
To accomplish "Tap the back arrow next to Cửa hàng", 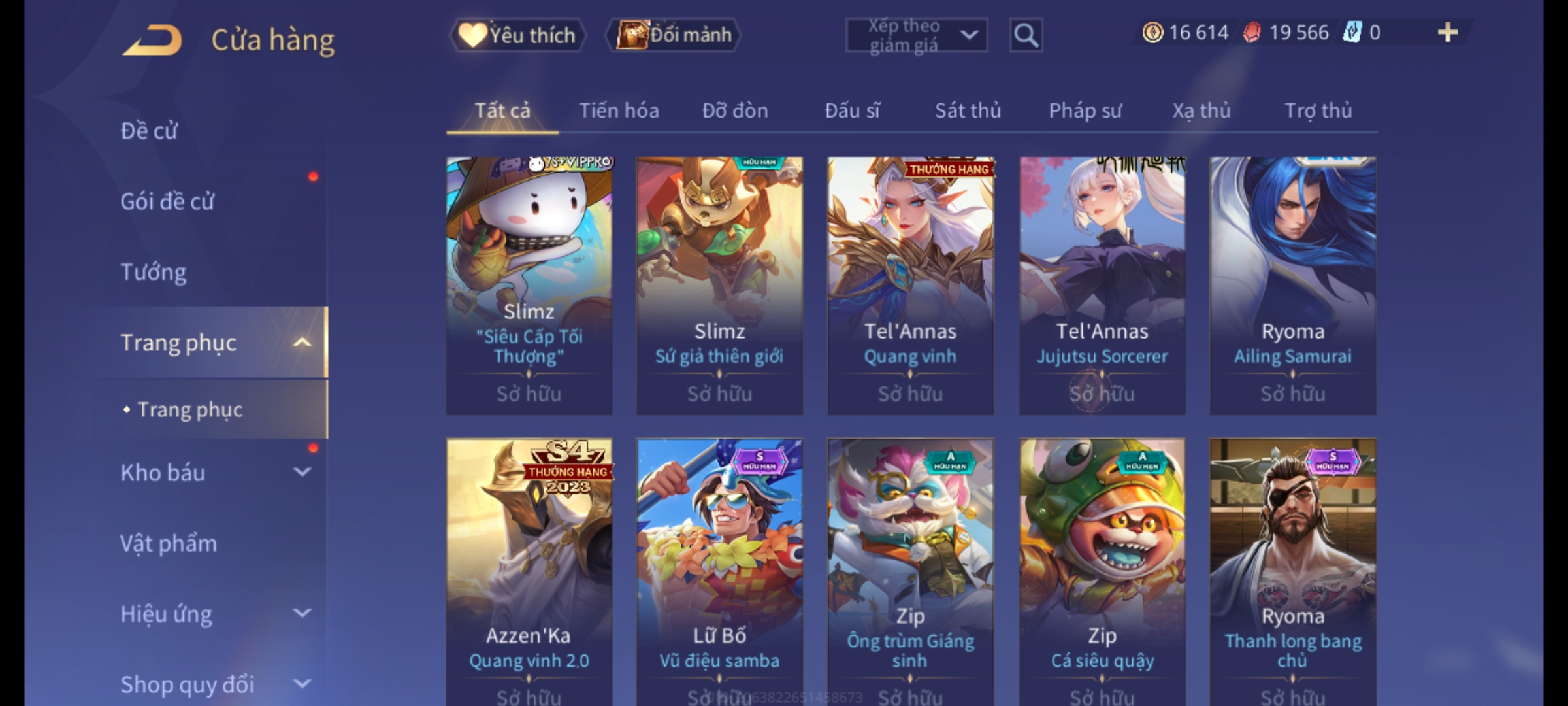I will 152,41.
